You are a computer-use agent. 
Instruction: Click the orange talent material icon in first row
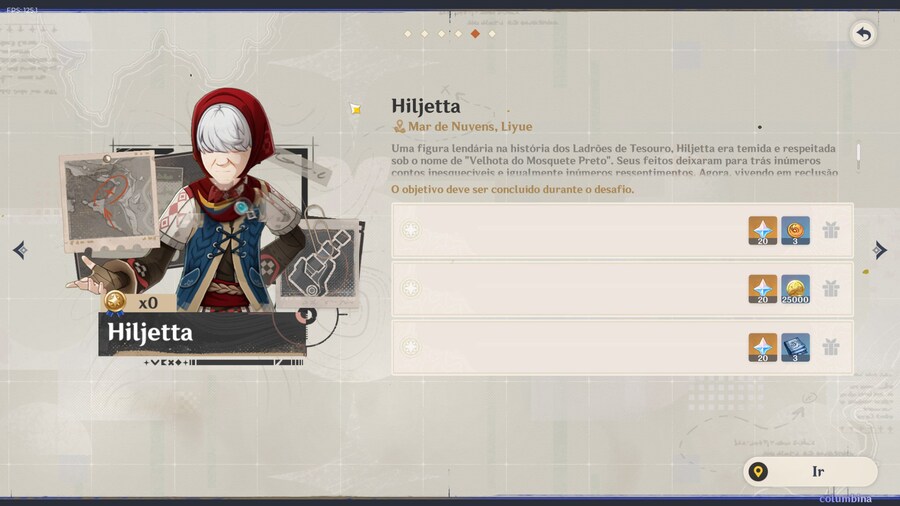(x=795, y=231)
